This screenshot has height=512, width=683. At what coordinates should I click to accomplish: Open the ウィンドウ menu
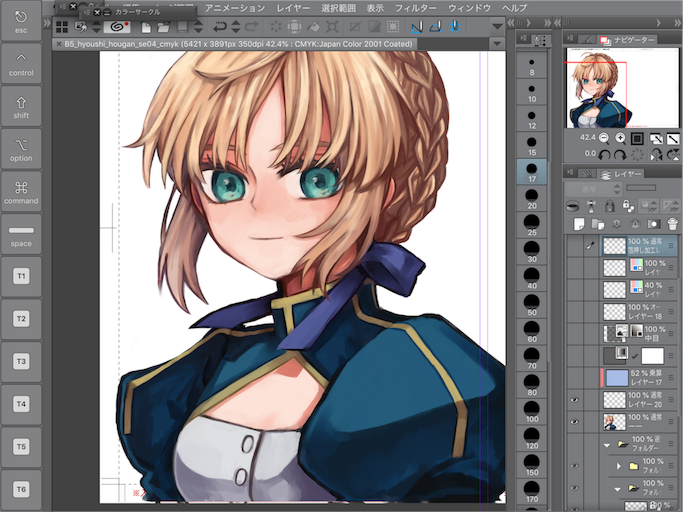click(470, 8)
